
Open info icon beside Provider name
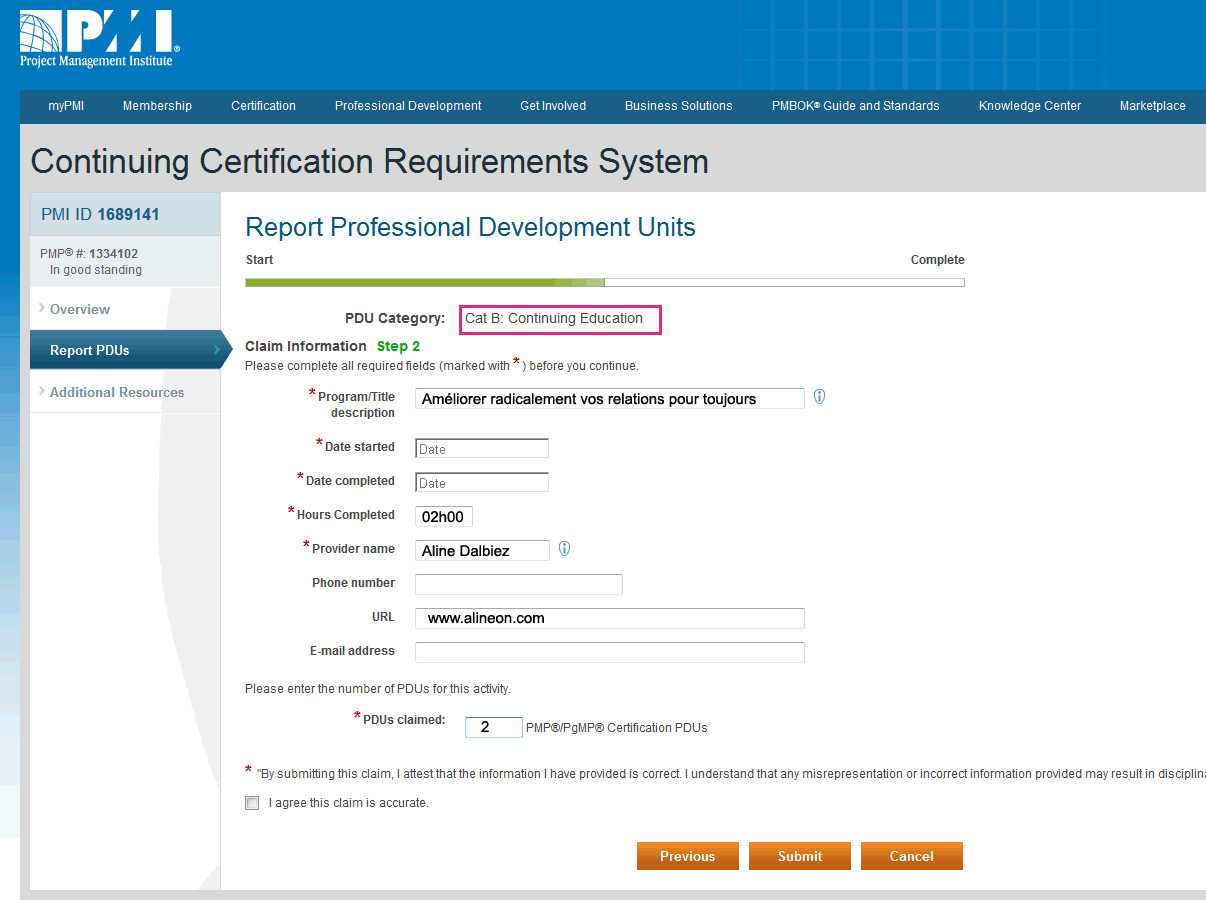pyautogui.click(x=564, y=549)
